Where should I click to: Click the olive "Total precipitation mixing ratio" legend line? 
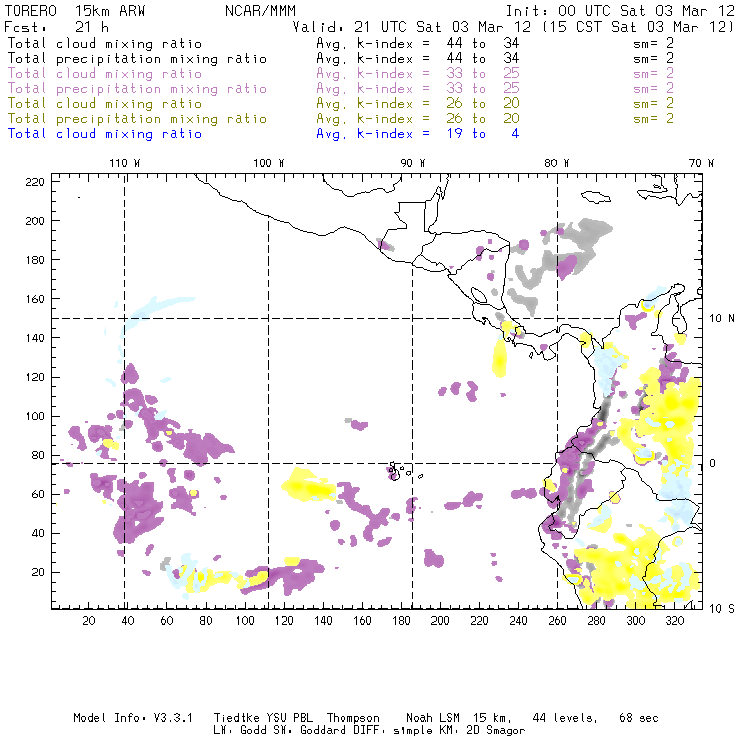(x=137, y=119)
